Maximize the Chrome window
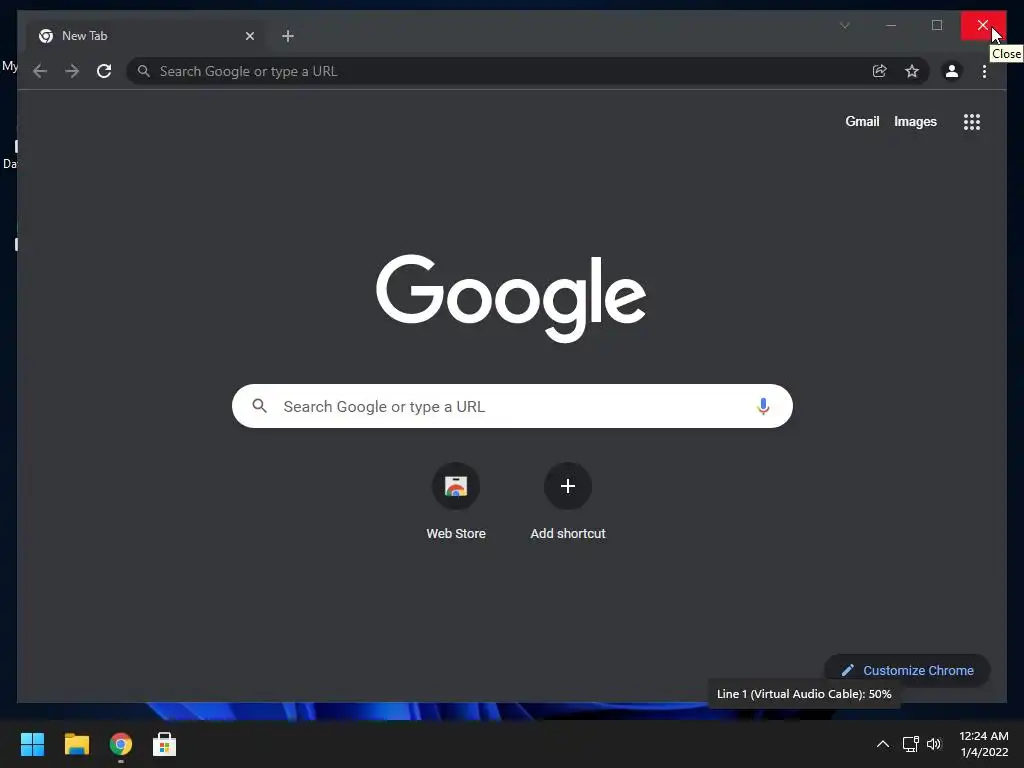 click(936, 25)
